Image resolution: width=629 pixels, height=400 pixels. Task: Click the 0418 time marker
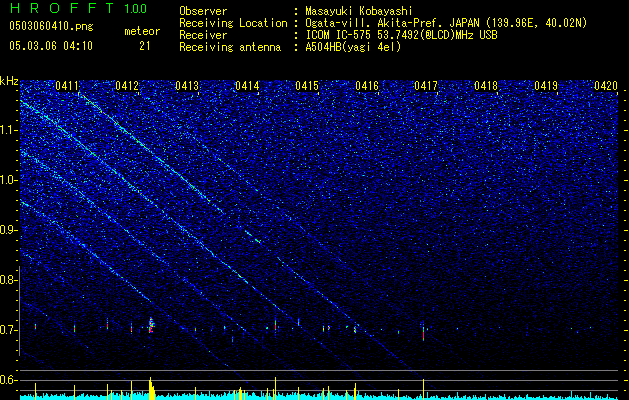click(x=486, y=85)
